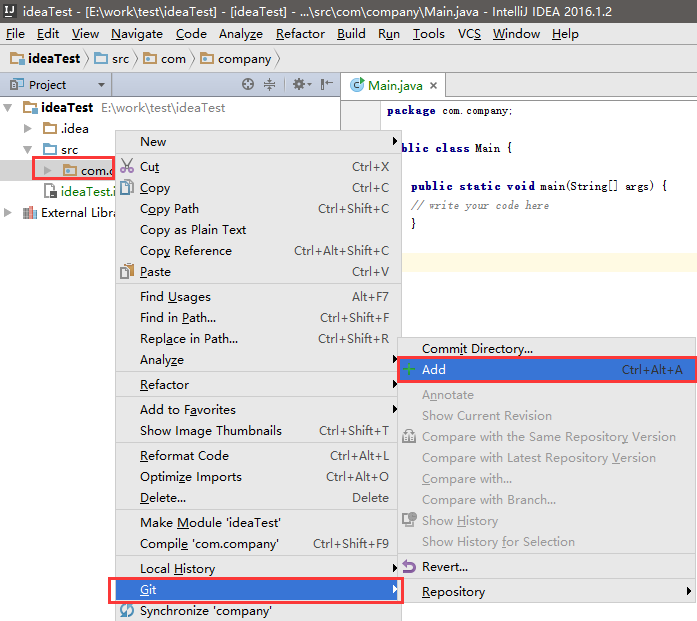Select Commit Directory from Git submenu
The width and height of the screenshot is (697, 621).
(x=477, y=349)
